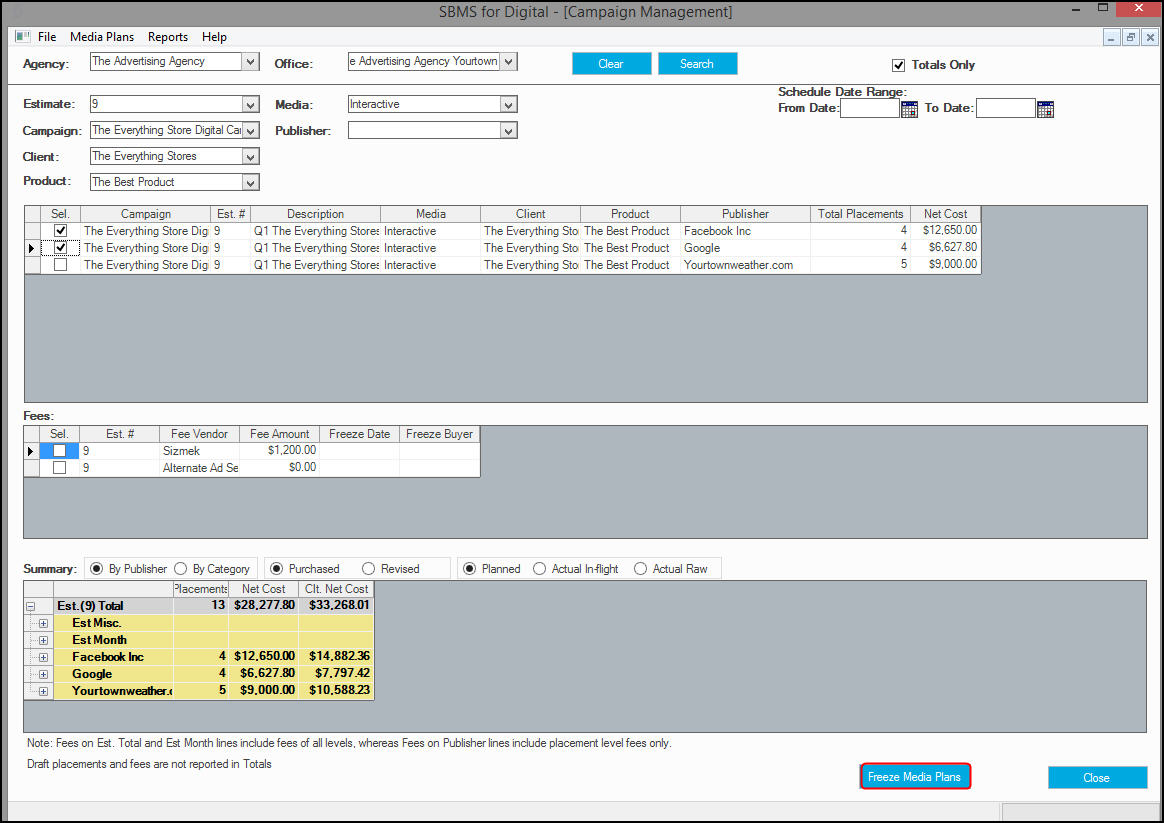Screen dimensions: 1164x823
Task: Open the Agency dropdown list
Action: point(250,62)
